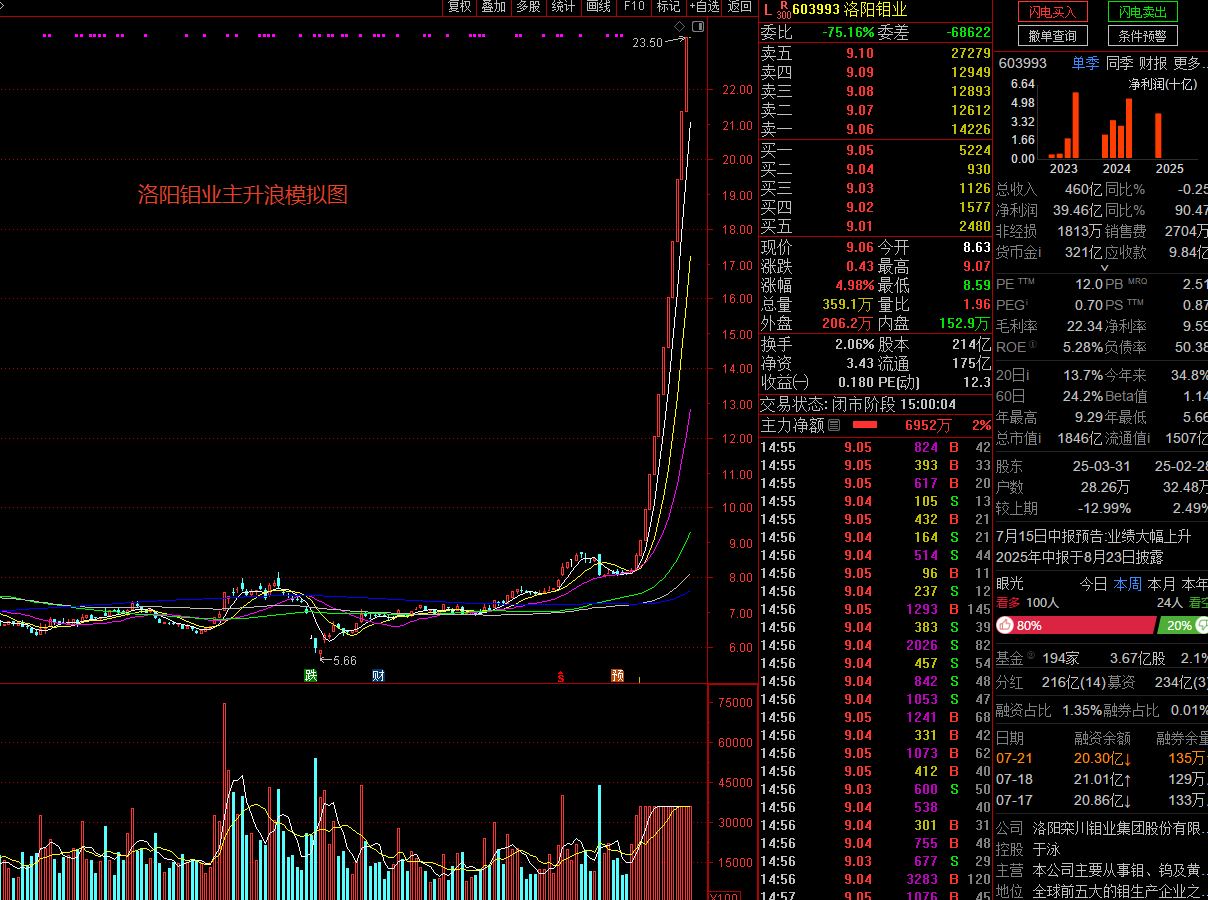Open the 标记 marking menu
Viewport: 1208px width, 900px height.
668,7
